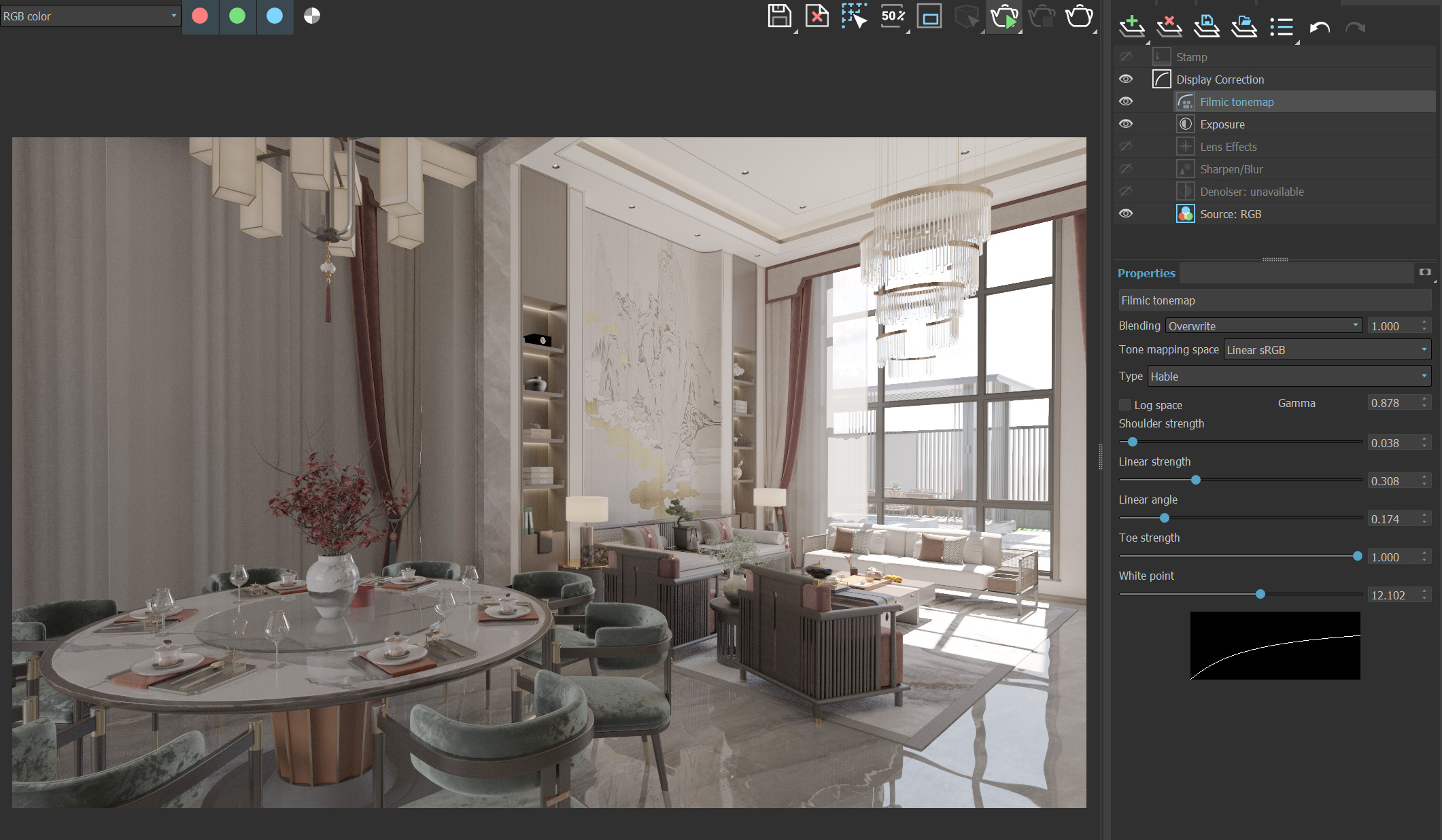This screenshot has height=840, width=1442.
Task: Click the last teapot render icon
Action: click(1079, 16)
